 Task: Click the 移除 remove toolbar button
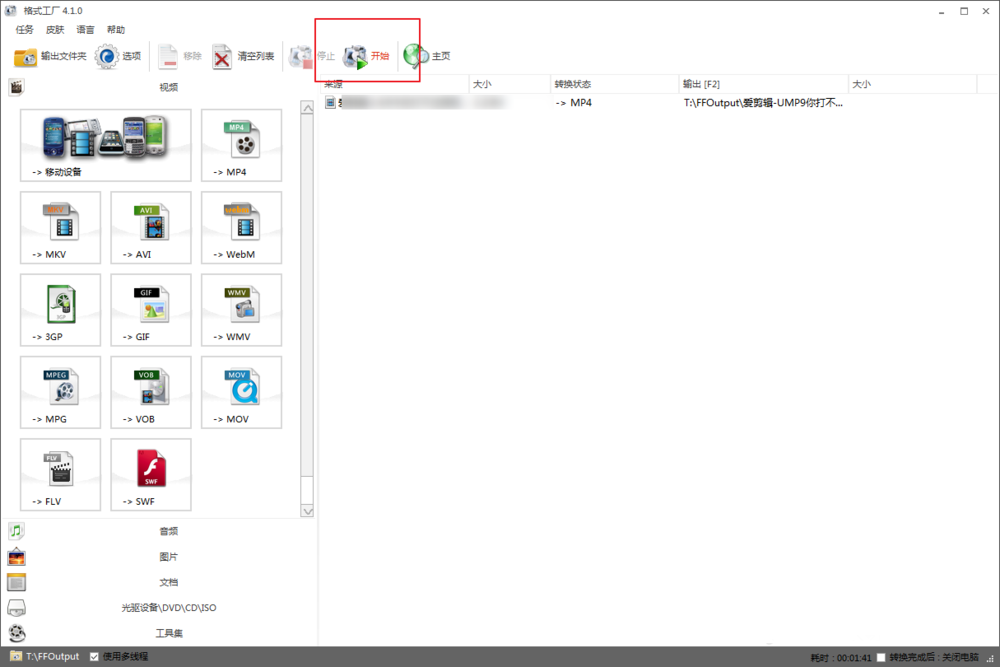[x=180, y=57]
